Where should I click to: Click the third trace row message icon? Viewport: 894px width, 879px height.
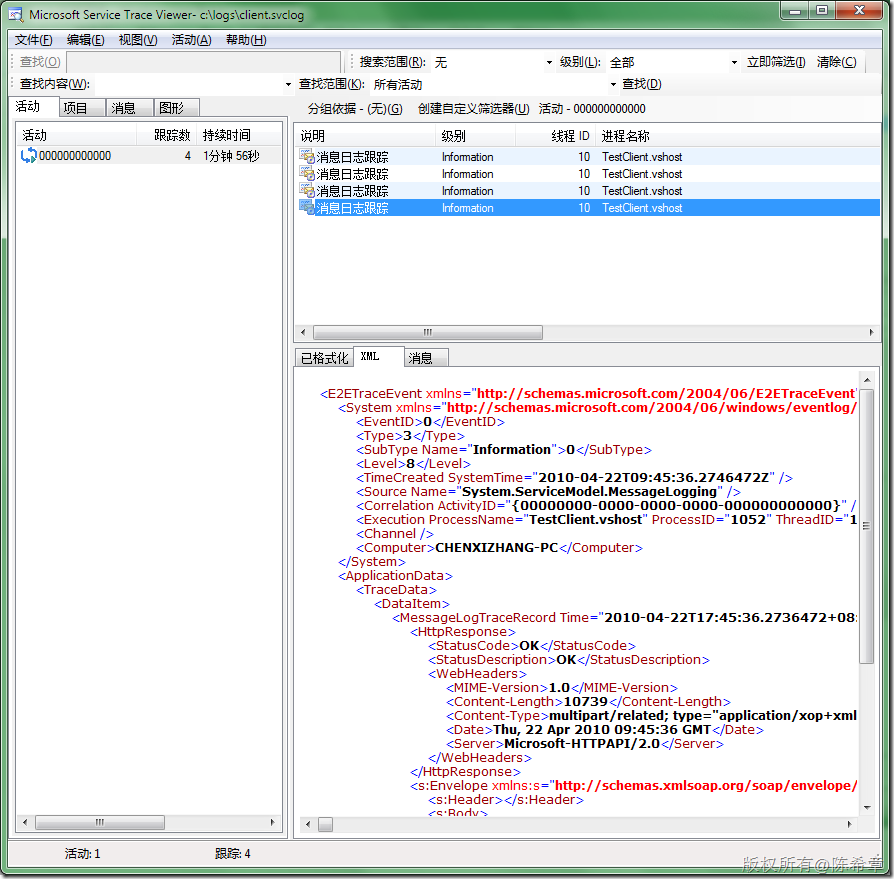[307, 190]
